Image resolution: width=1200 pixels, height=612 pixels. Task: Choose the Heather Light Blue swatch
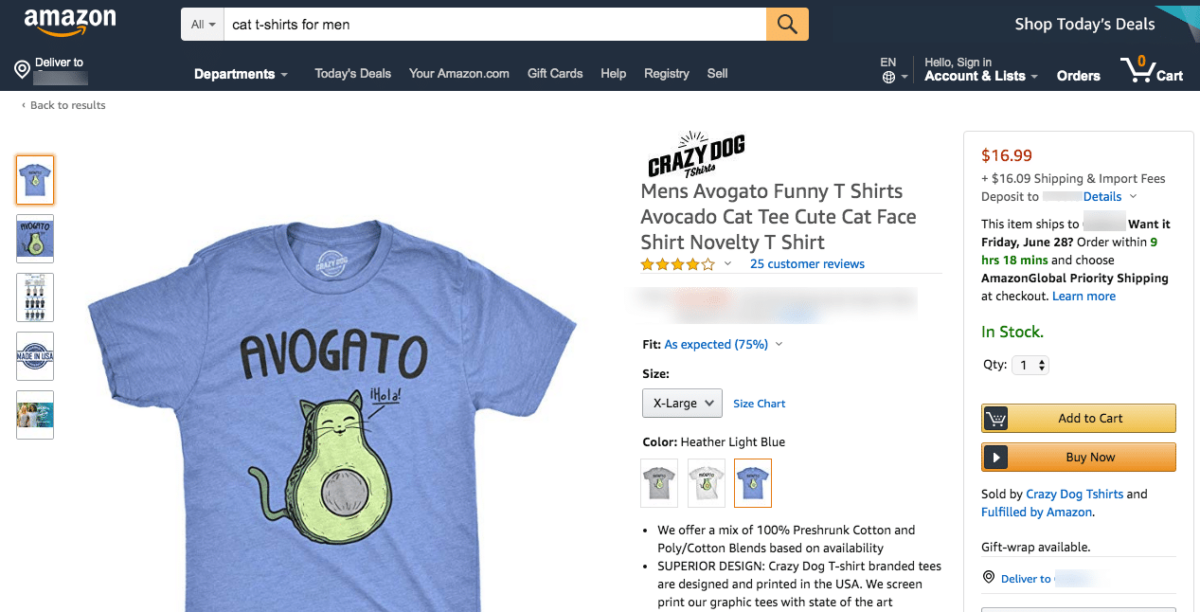(x=753, y=483)
